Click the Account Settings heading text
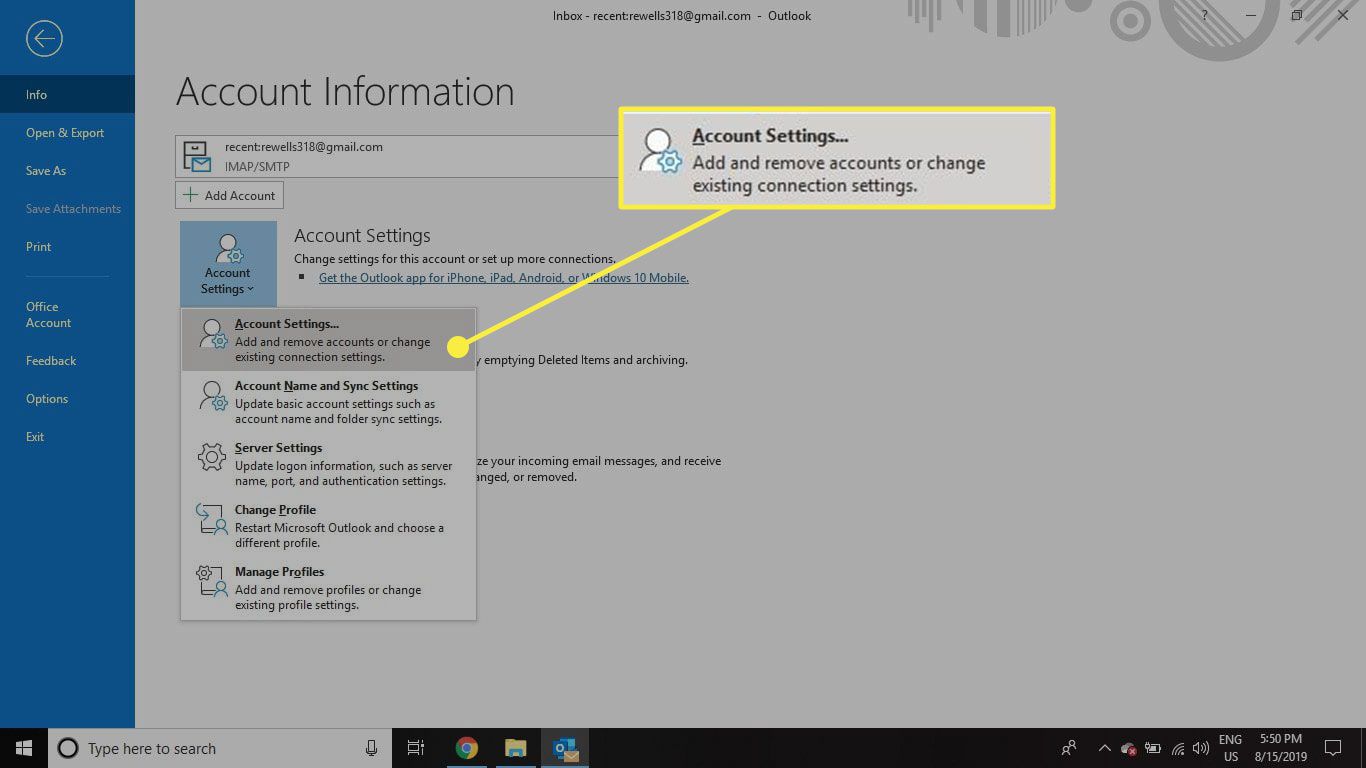This screenshot has height=768, width=1366. coord(362,236)
